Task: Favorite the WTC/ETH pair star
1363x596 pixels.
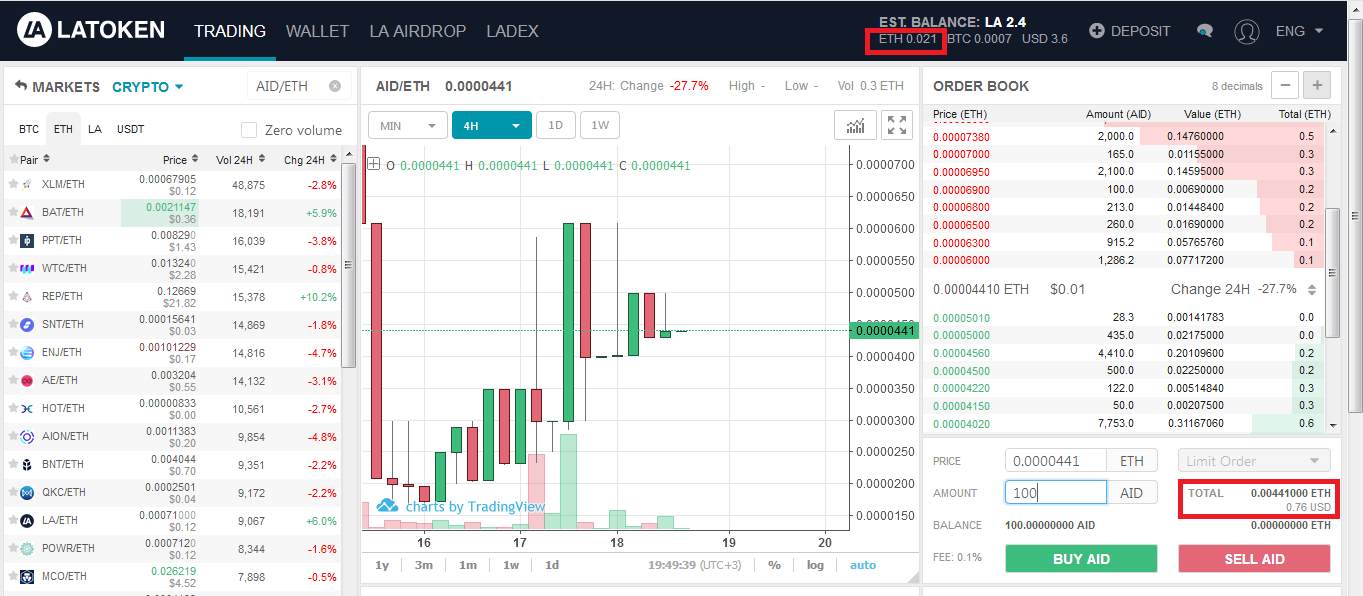Action: pyautogui.click(x=13, y=268)
